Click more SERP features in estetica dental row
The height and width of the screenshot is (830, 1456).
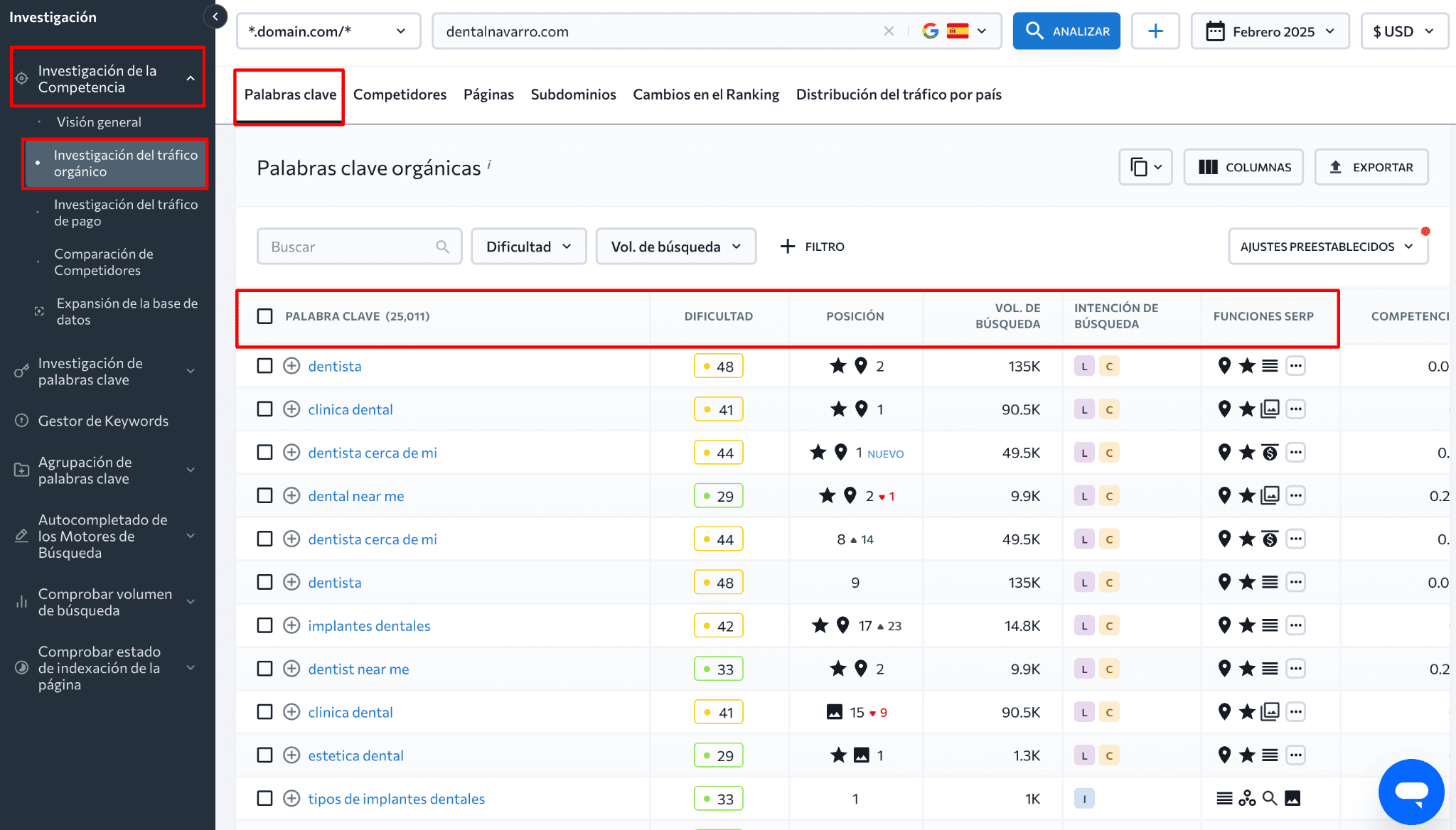coord(1295,755)
